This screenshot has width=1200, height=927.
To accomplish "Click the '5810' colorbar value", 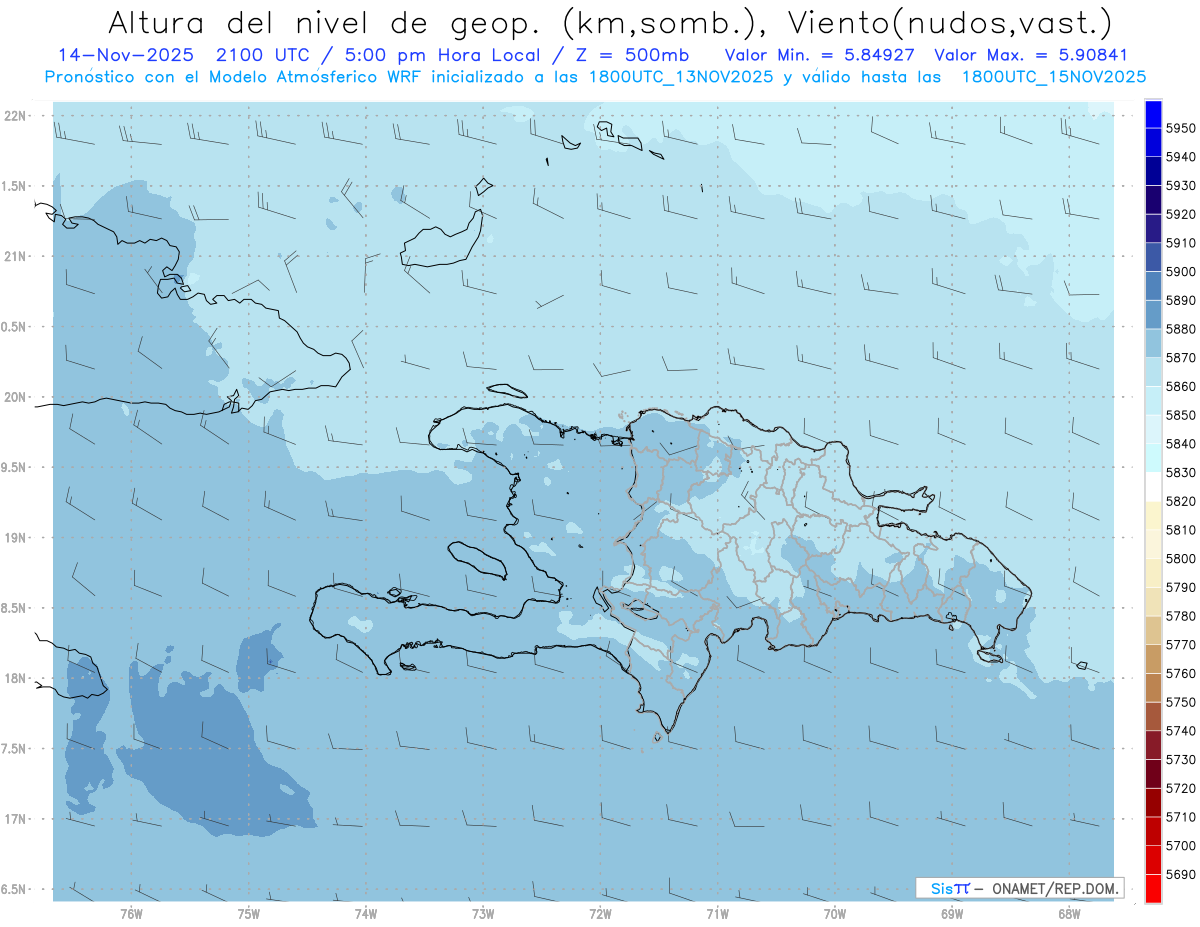I will (1181, 530).
